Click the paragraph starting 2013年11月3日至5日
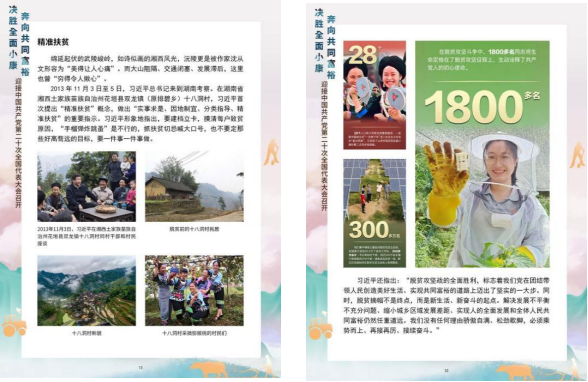This screenshot has width=588, height=382. pos(140,114)
